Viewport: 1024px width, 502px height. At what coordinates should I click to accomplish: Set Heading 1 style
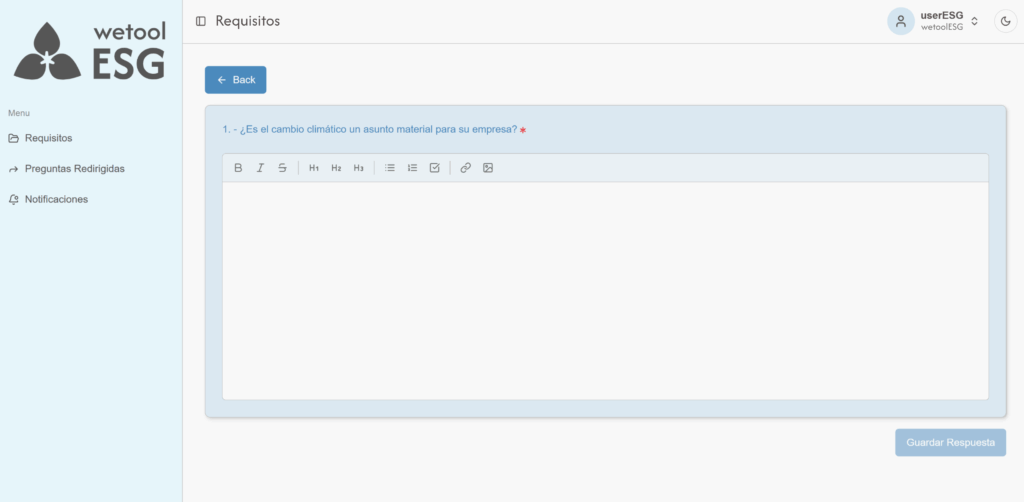click(x=314, y=168)
